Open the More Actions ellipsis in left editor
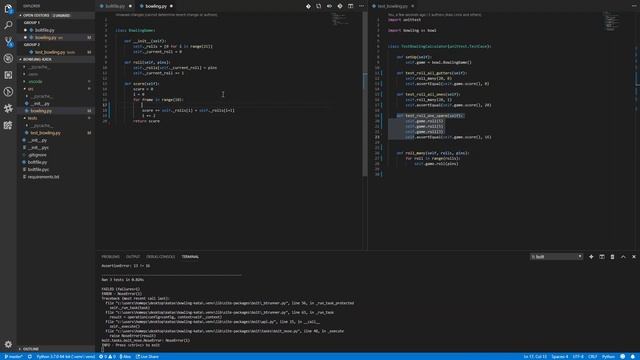Screen dimensions: 640x360 point(361,6)
